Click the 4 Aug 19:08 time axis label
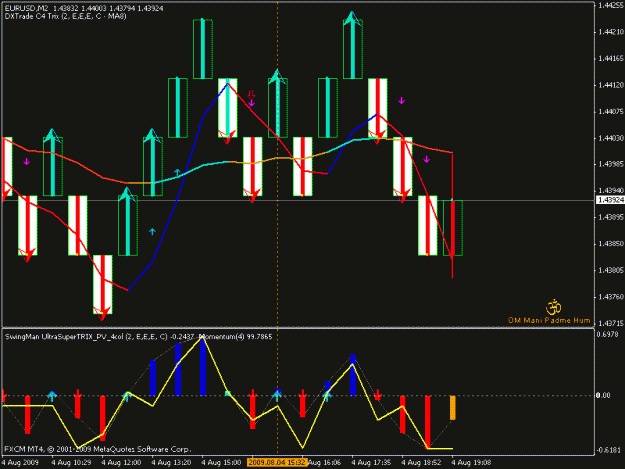 (471, 463)
